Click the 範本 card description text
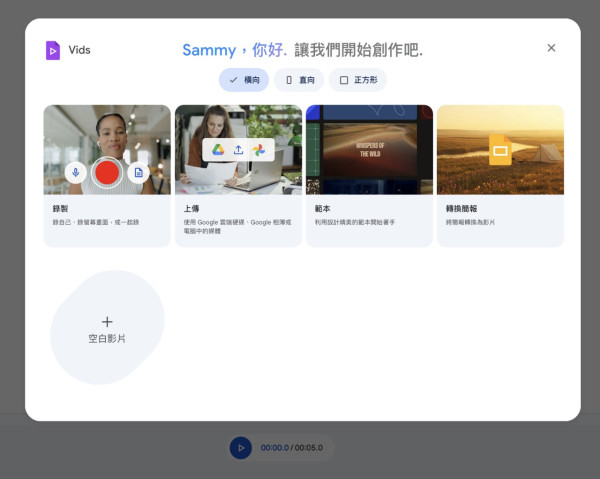Viewport: 600px width, 479px height. click(355, 222)
